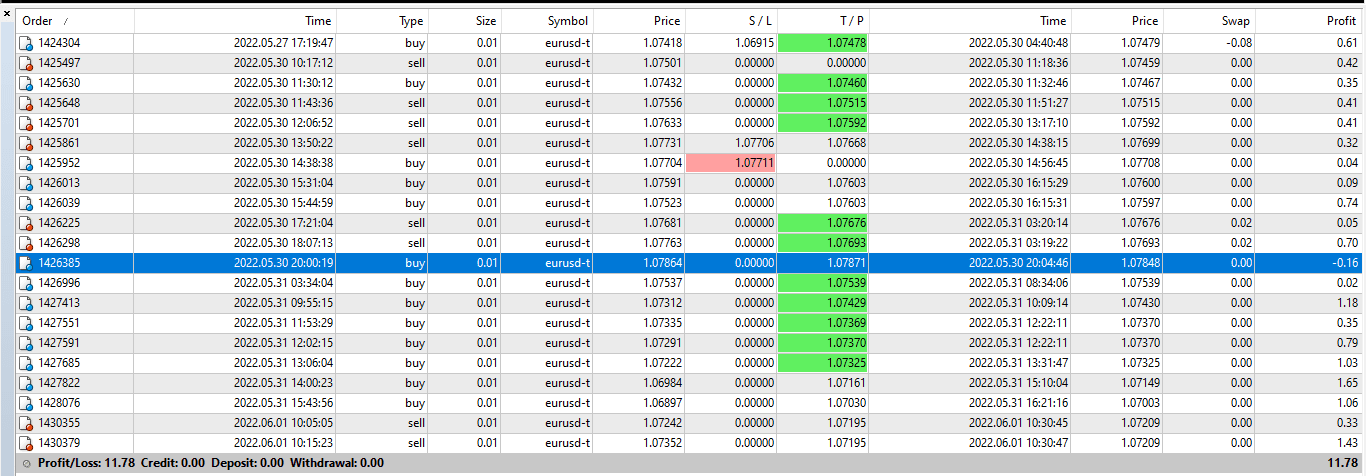Click the order icon beside 1426225
The height and width of the screenshot is (476, 1366).
point(27,223)
